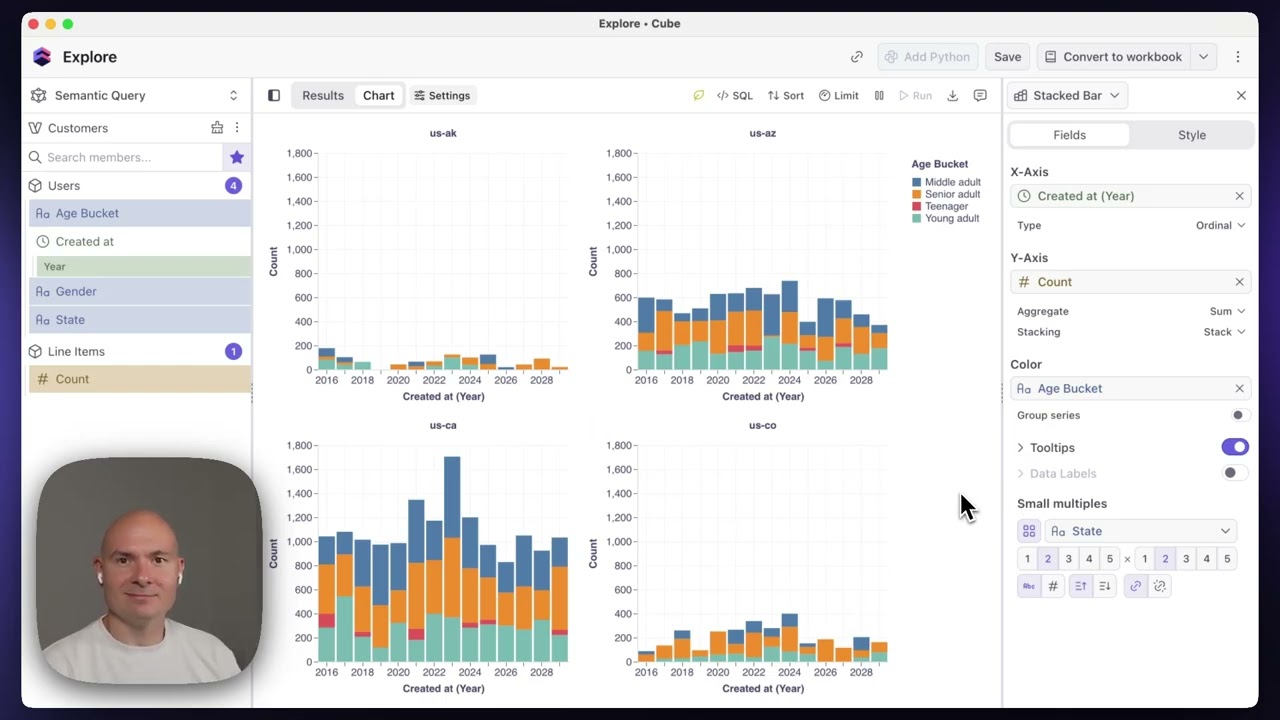The width and height of the screenshot is (1280, 720).
Task: Click the Customers basket icon
Action: [x=217, y=128]
